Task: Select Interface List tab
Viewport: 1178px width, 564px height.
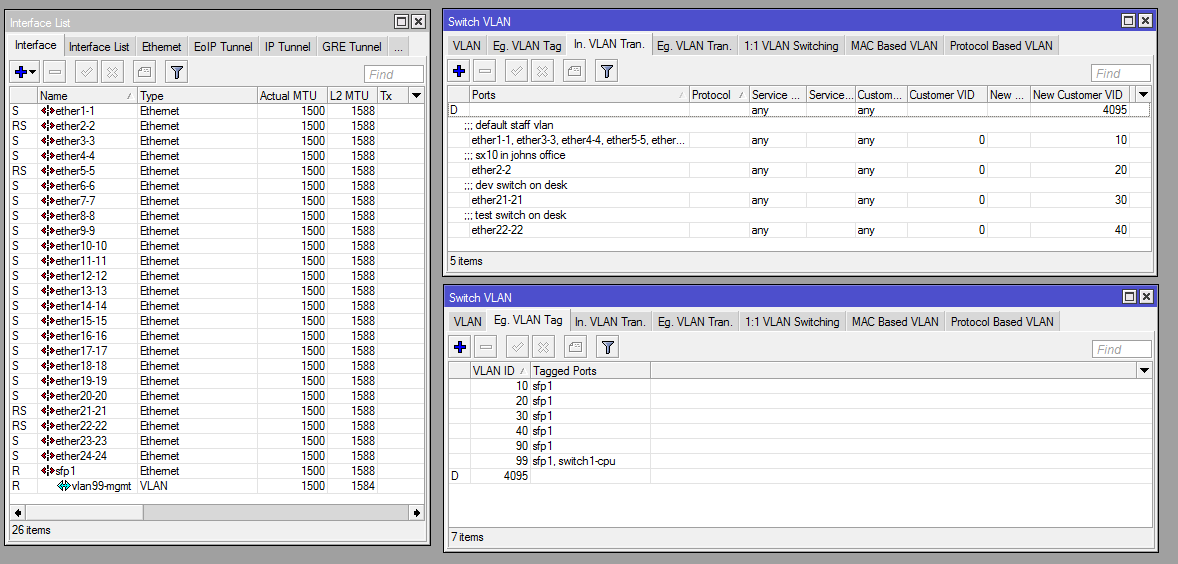Action: coord(99,47)
